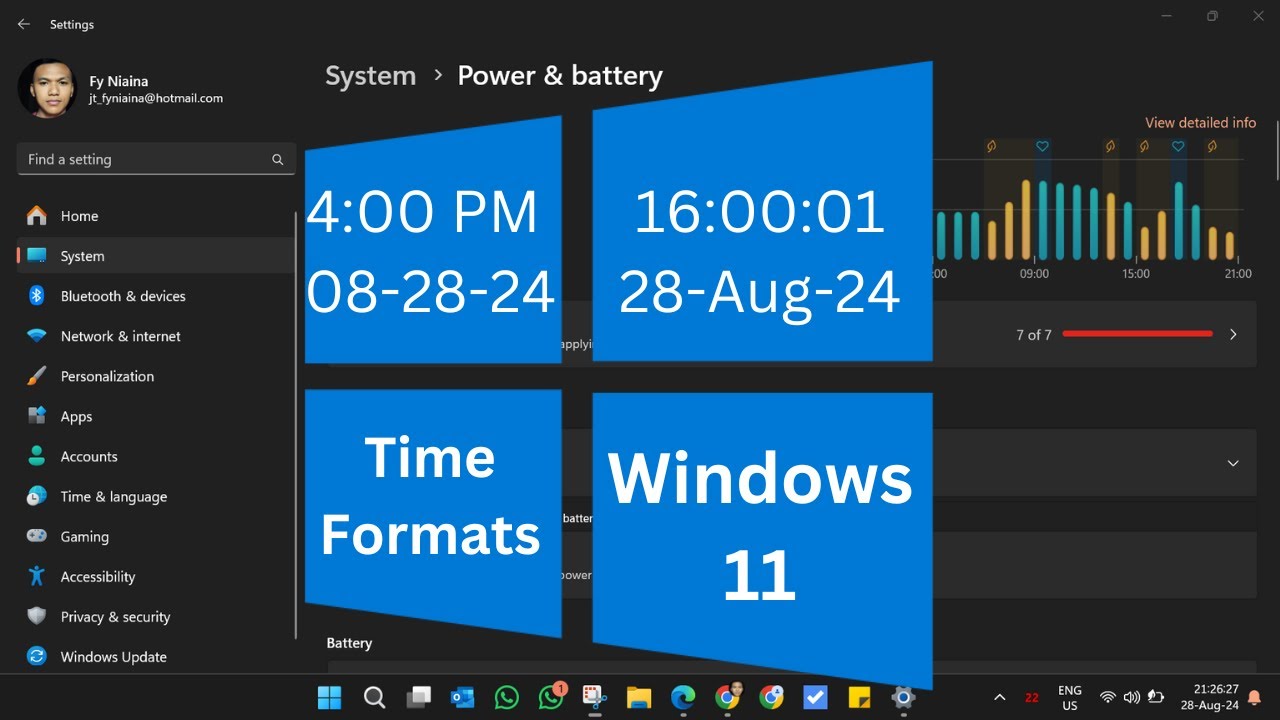1280x720 pixels.
Task: Click the jt_fyniaina@hotmail.com account email
Action: pos(156,98)
